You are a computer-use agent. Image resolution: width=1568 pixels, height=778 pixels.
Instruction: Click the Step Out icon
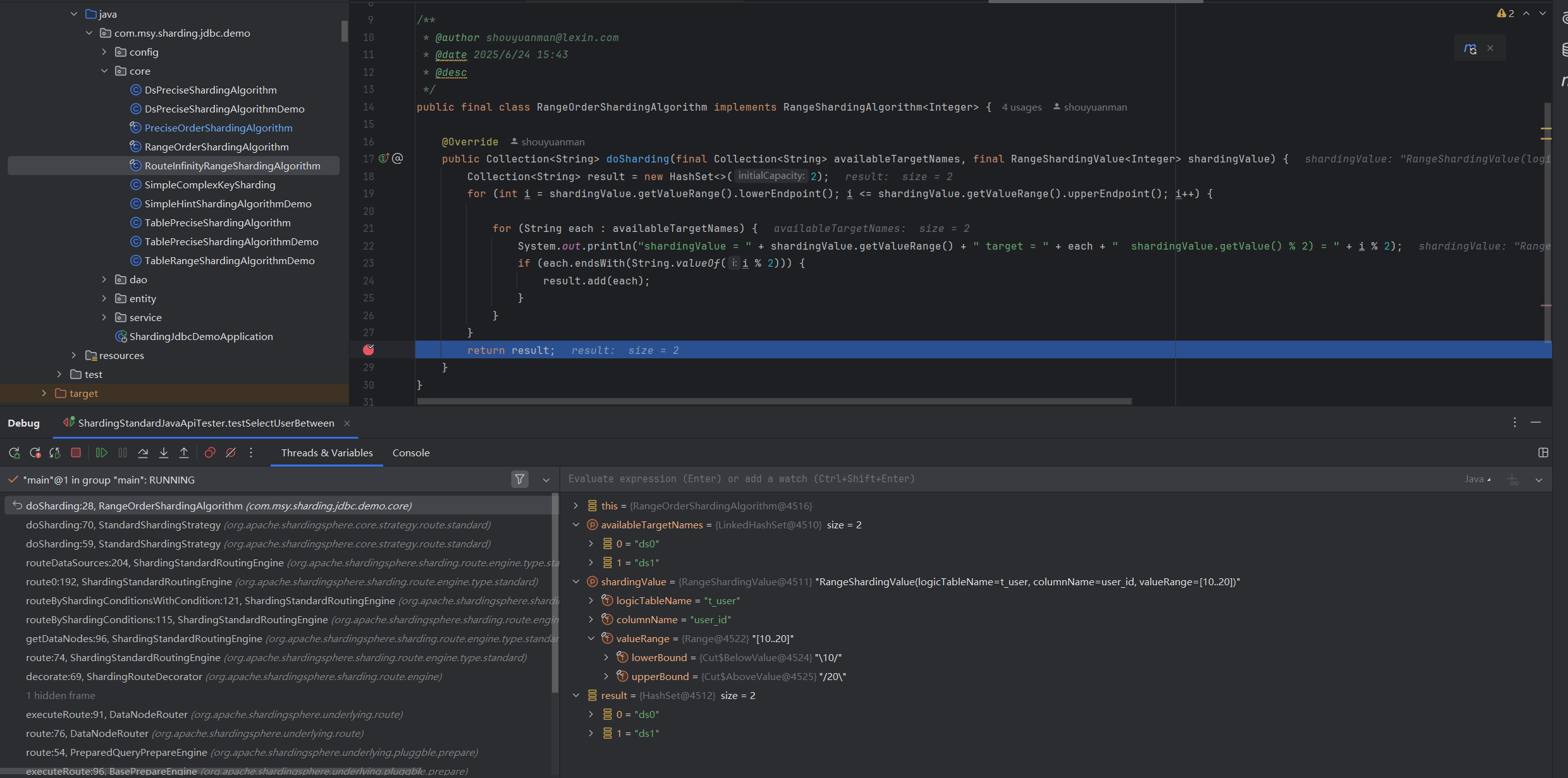pyautogui.click(x=184, y=453)
